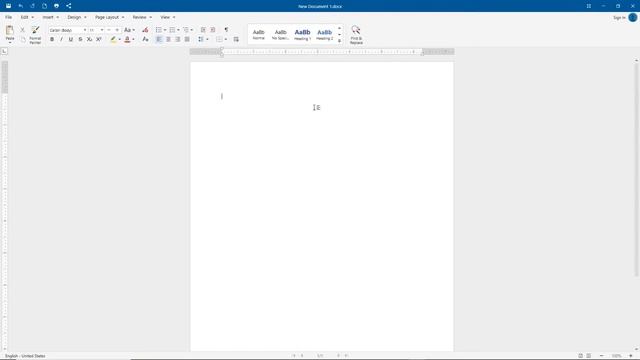Apply the Heading 2 style
Screen dimensions: 640x360
coord(324,34)
